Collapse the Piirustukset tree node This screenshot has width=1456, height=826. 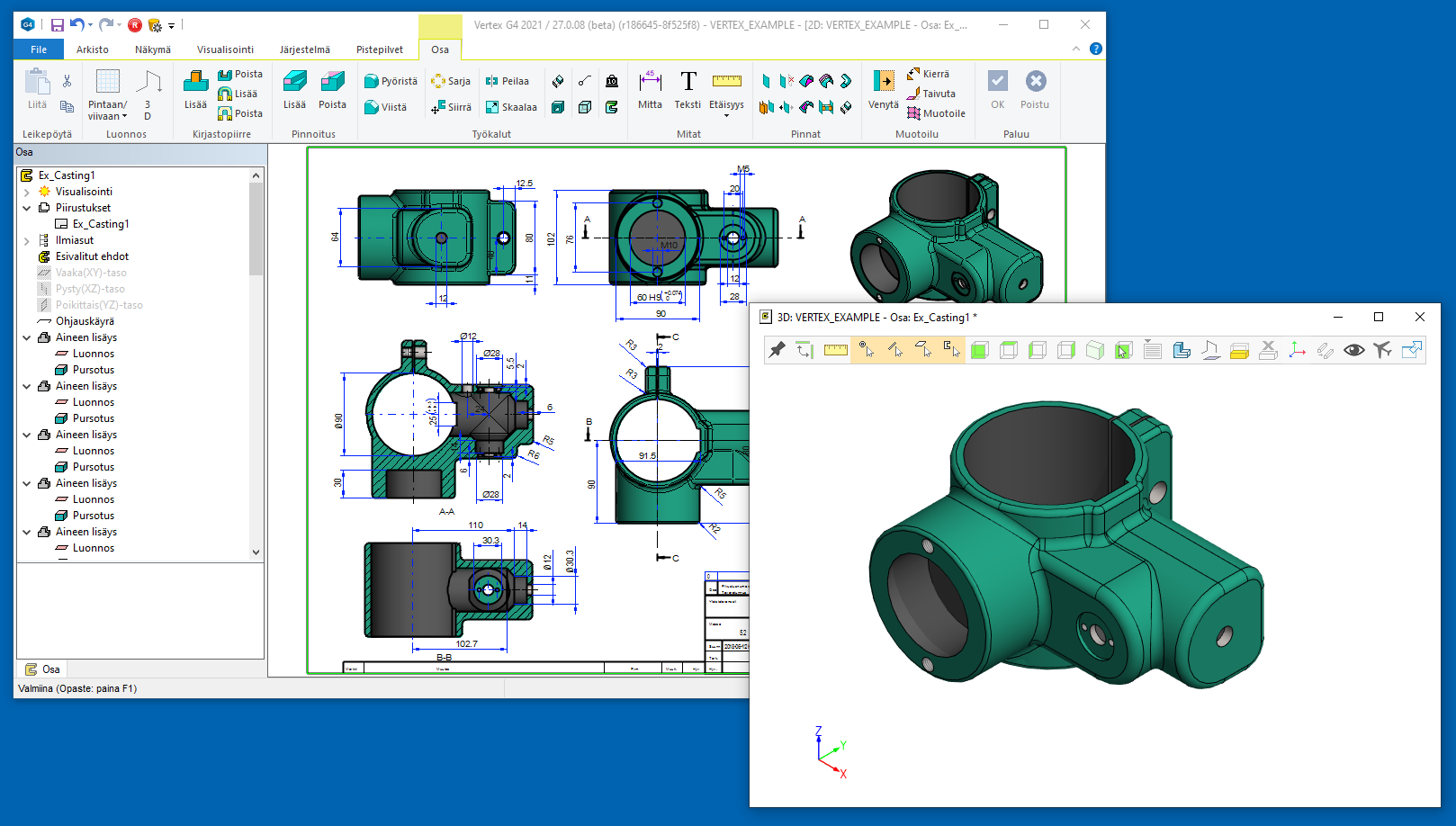26,208
